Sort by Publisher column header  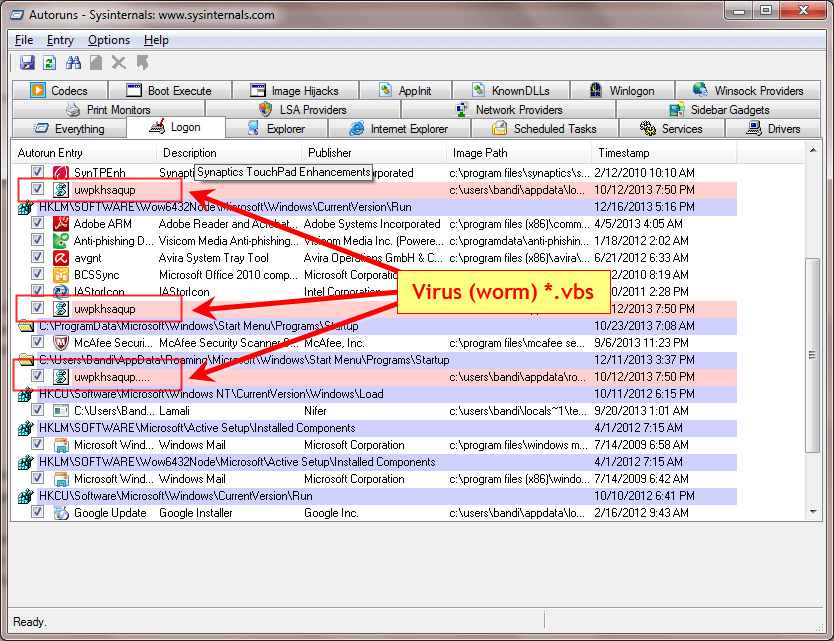[x=374, y=153]
